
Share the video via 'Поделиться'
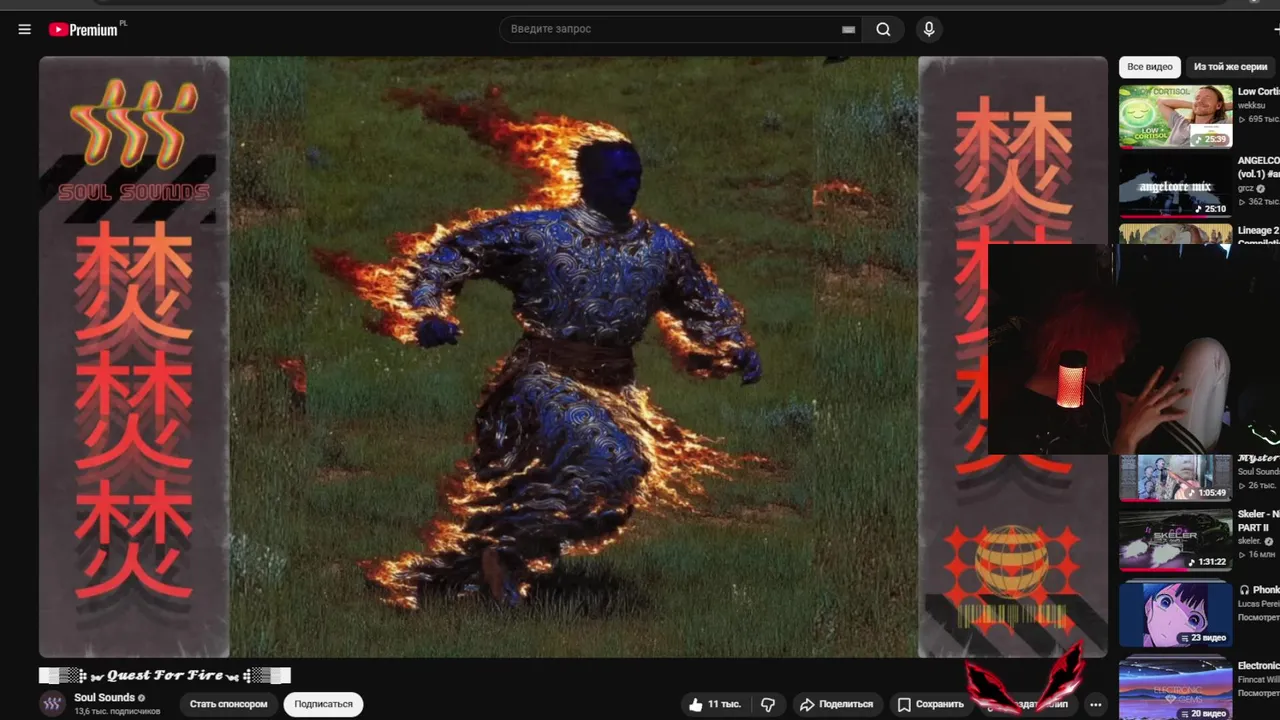point(839,704)
